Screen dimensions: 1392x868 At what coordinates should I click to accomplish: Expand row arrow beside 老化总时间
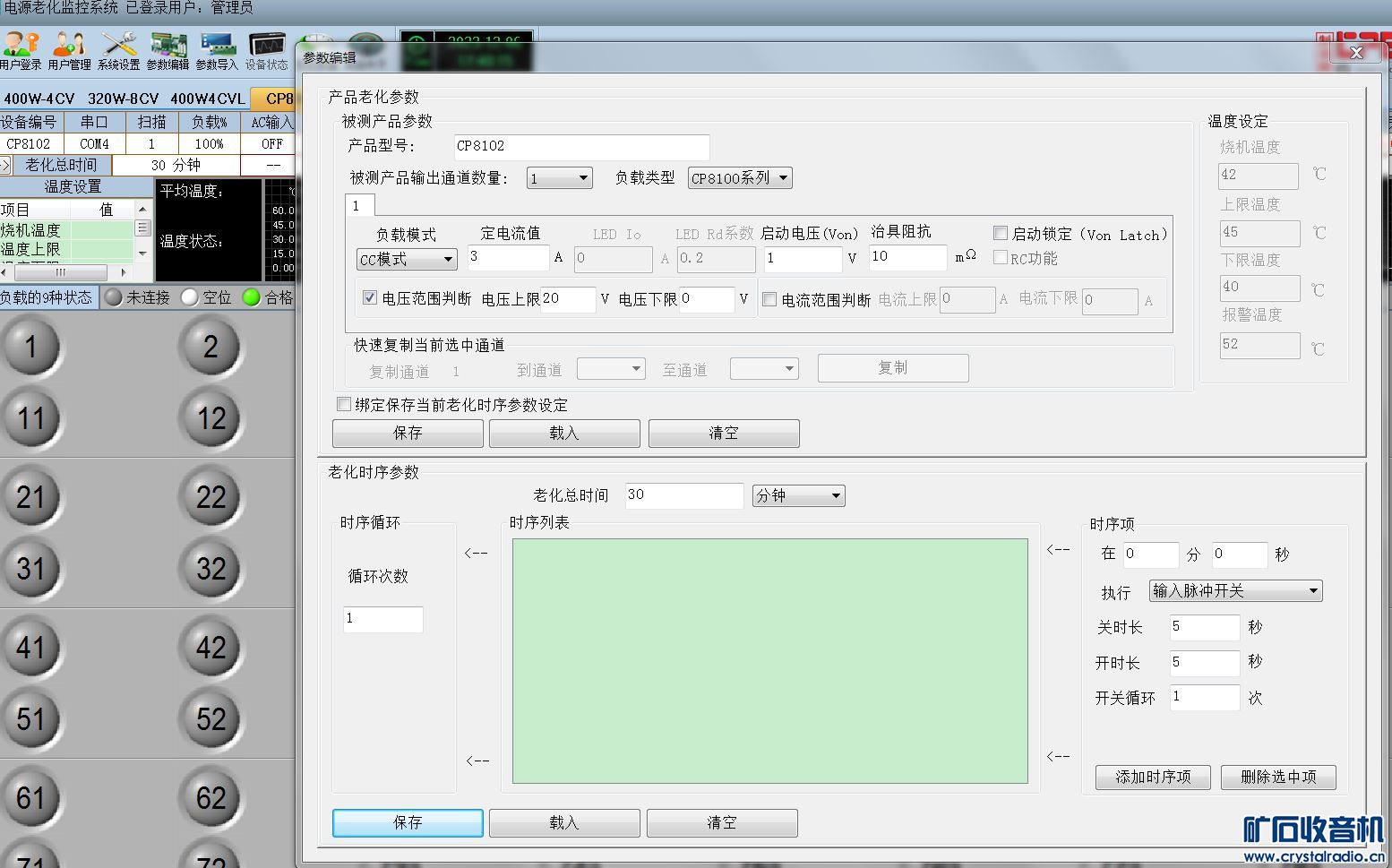click(x=5, y=165)
